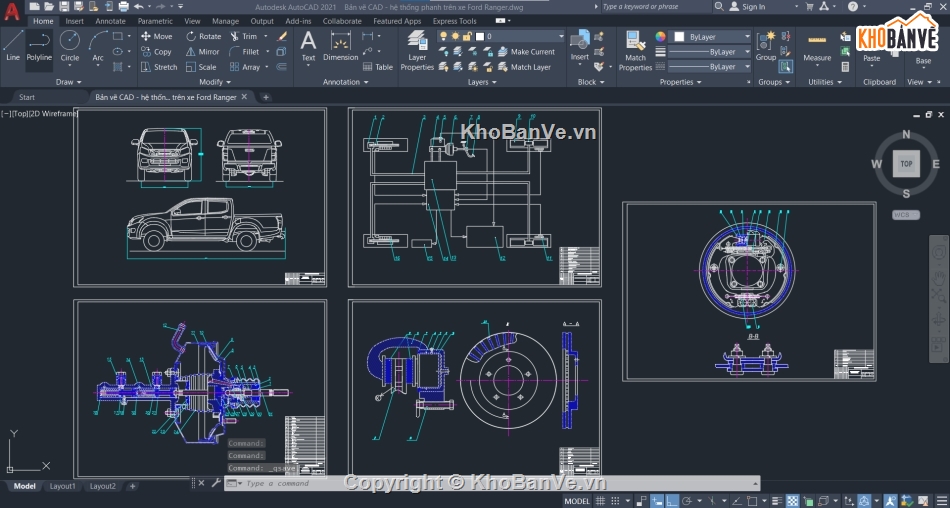
Task: Toggle drawing grid display in status bar
Action: 600,501
